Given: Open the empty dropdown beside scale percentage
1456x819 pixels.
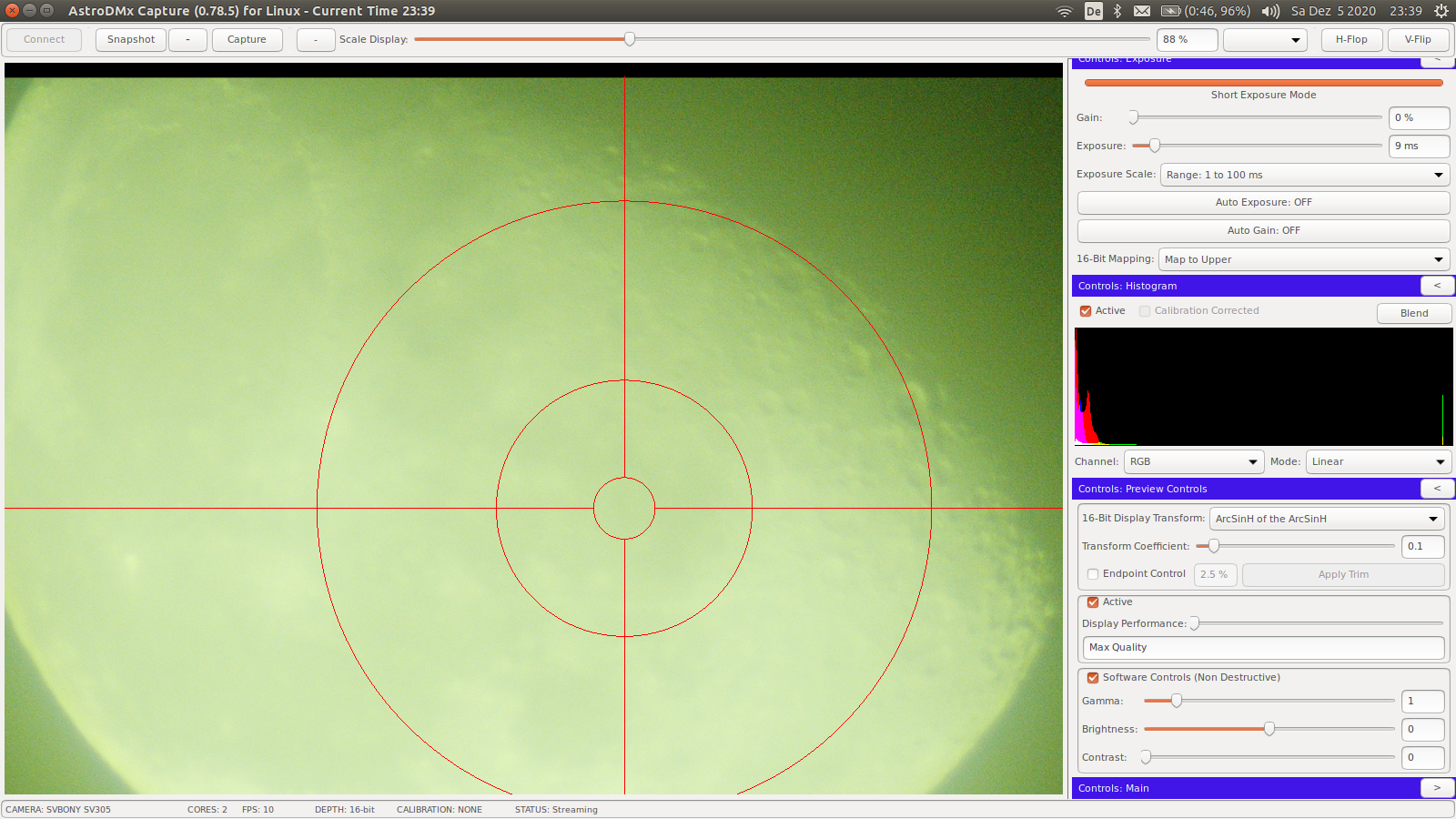Looking at the screenshot, I should pyautogui.click(x=1265, y=40).
